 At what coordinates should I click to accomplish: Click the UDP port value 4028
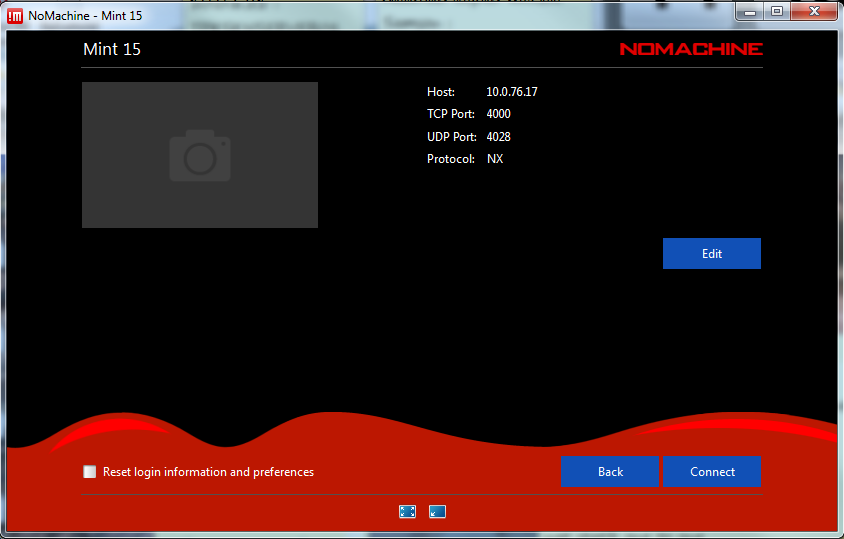coord(498,137)
